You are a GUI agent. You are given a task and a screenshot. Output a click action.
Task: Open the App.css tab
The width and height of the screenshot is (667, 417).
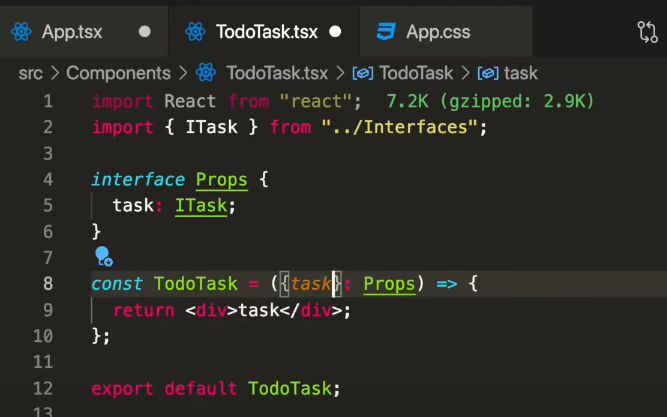(446, 31)
